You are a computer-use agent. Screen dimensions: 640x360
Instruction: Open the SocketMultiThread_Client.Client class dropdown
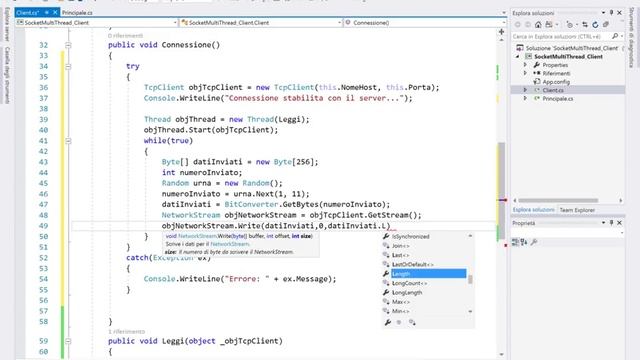(340, 23)
